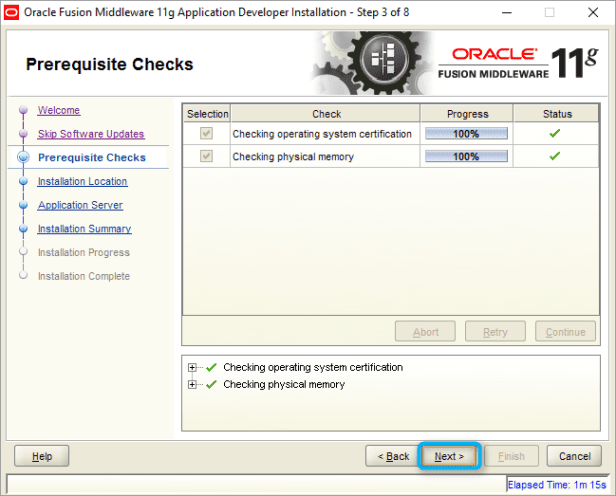Click the green status checkmark for physical memory

pyautogui.click(x=555, y=156)
